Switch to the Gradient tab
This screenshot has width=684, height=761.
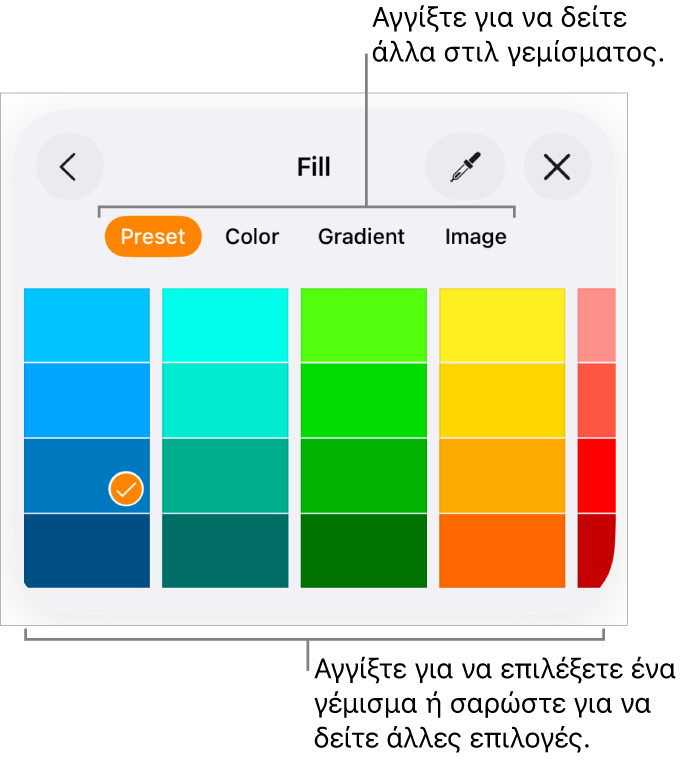[361, 237]
